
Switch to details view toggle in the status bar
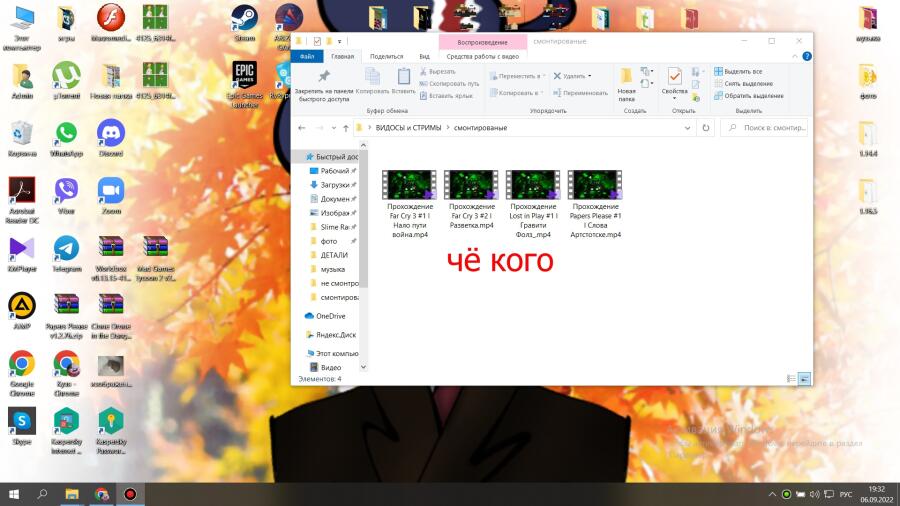pos(791,379)
